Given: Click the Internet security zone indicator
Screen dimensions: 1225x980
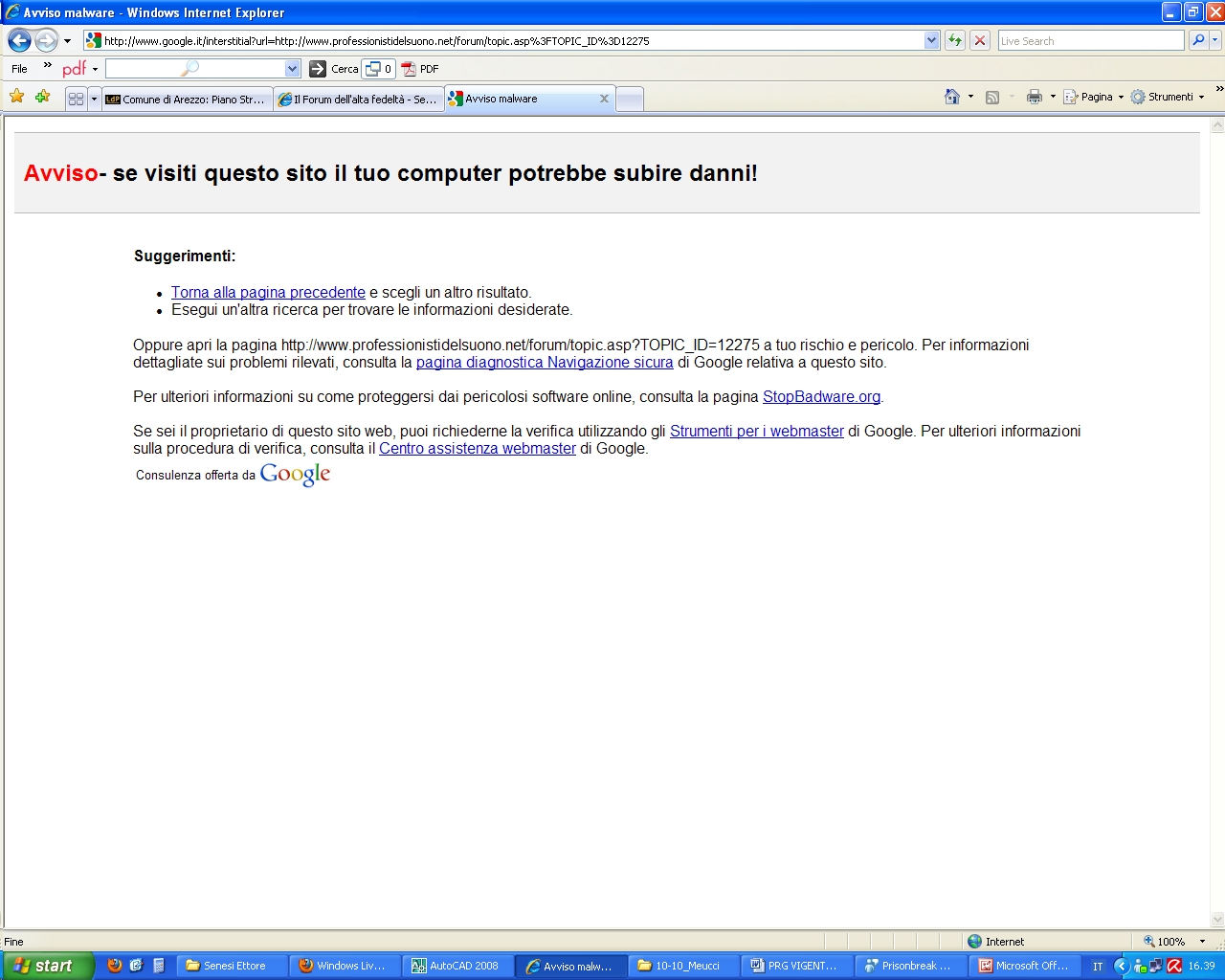Looking at the screenshot, I should (x=995, y=942).
